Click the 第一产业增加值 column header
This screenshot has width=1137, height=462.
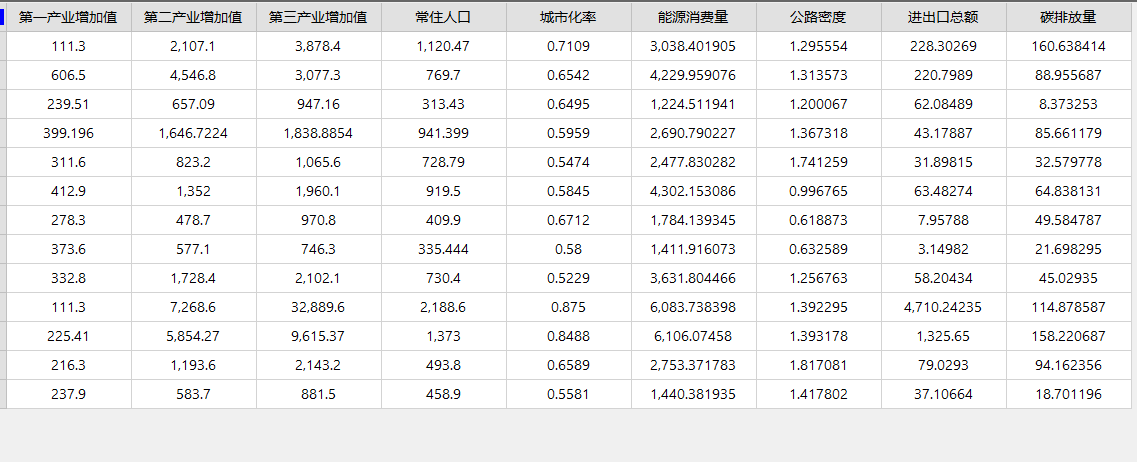(69, 17)
